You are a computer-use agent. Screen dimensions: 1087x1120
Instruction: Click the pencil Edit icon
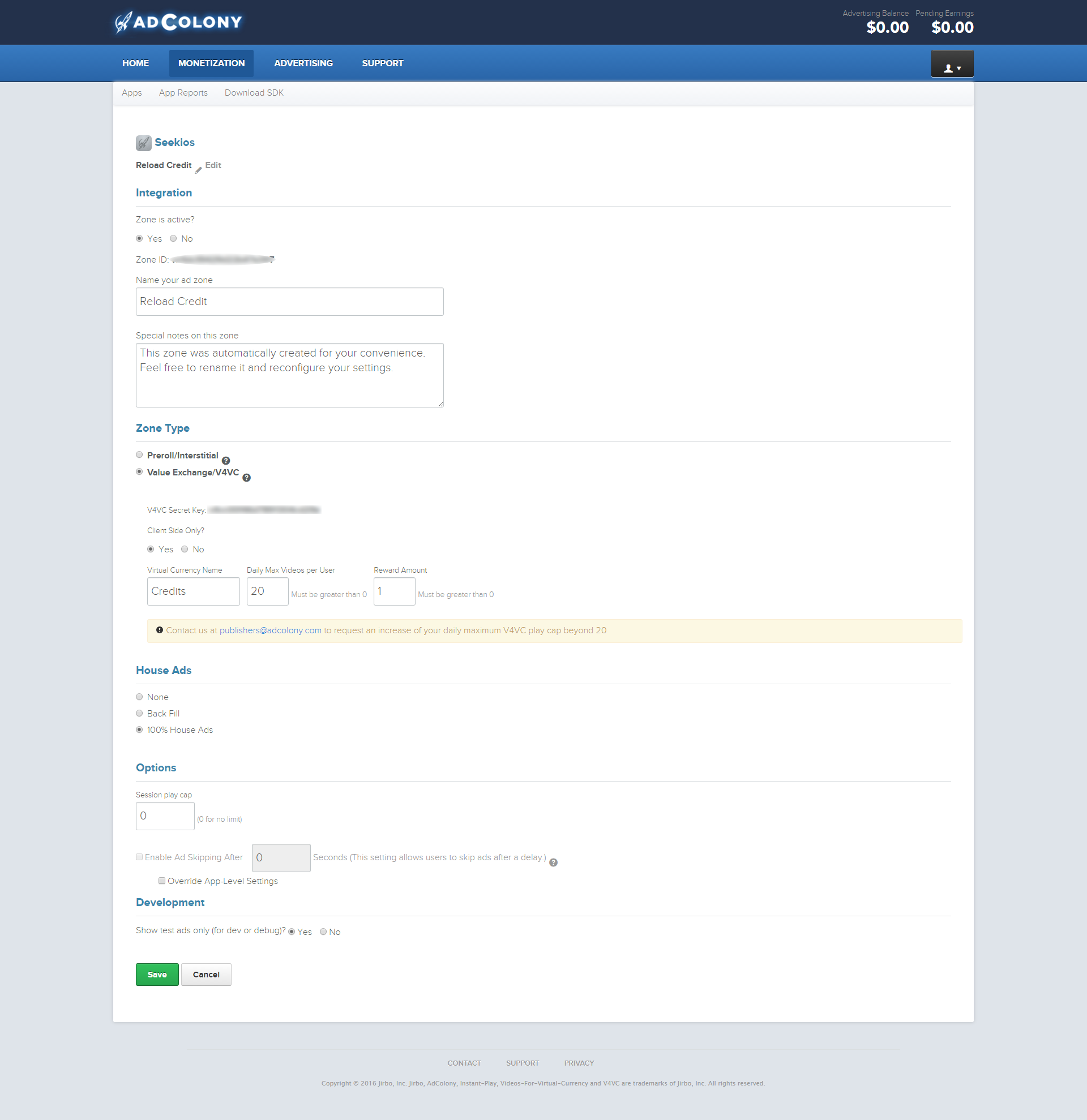[x=198, y=170]
